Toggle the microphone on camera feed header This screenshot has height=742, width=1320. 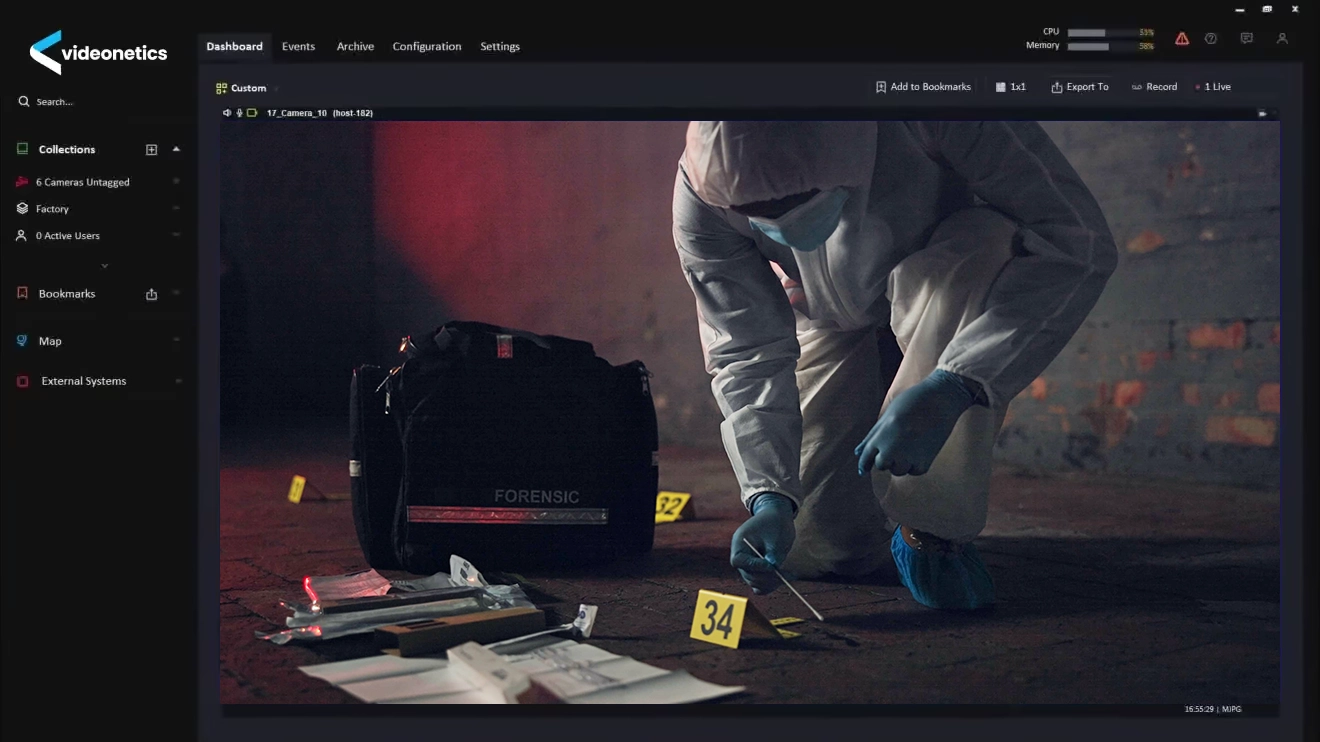click(x=239, y=113)
